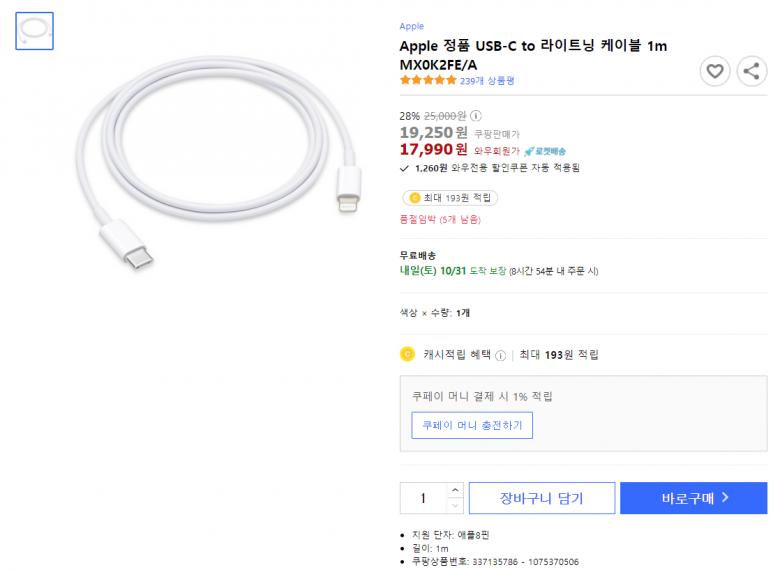Click the Rocket delivery badge
The width and height of the screenshot is (780, 572).
[545, 150]
